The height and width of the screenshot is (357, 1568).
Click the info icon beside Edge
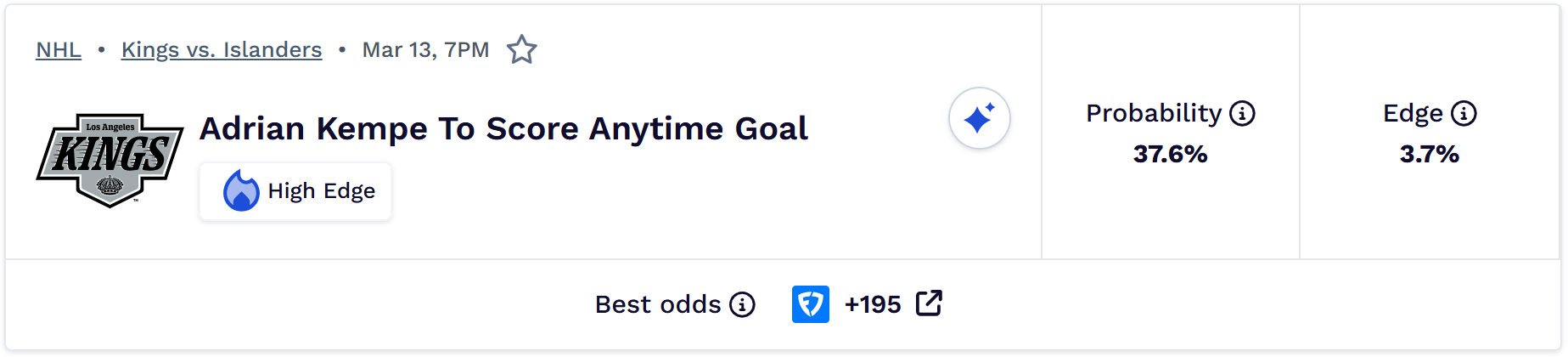1464,113
